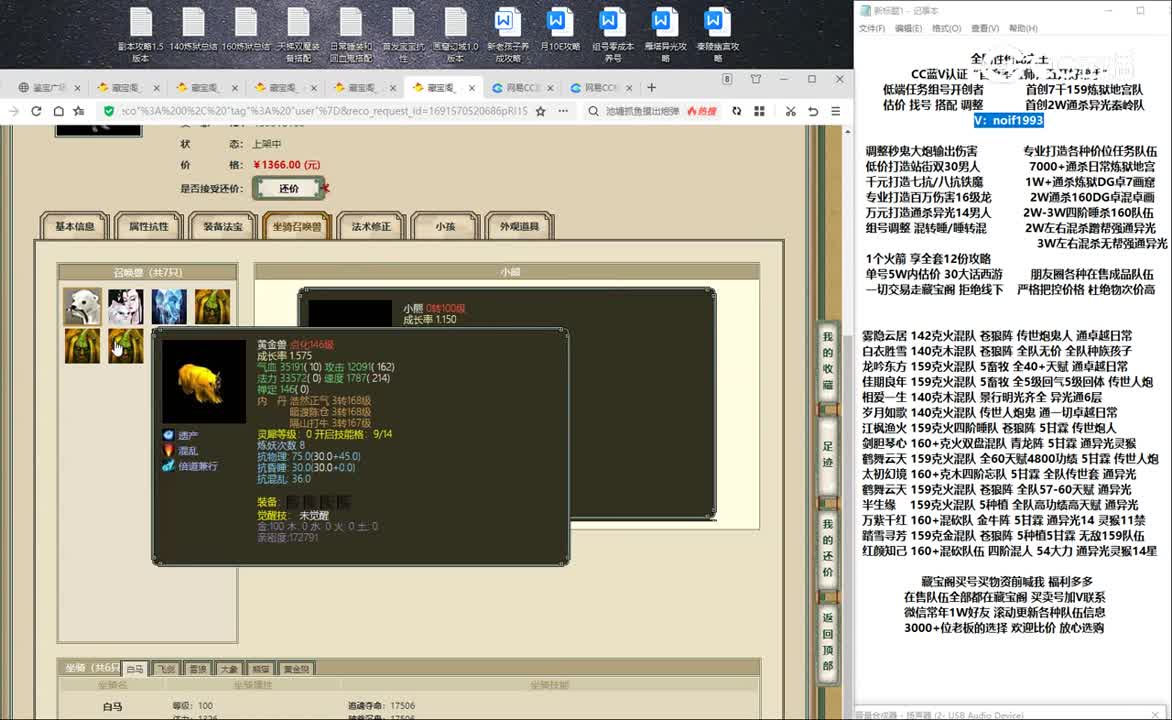Select the 大象 mount tab
The height and width of the screenshot is (720, 1172).
(229, 669)
